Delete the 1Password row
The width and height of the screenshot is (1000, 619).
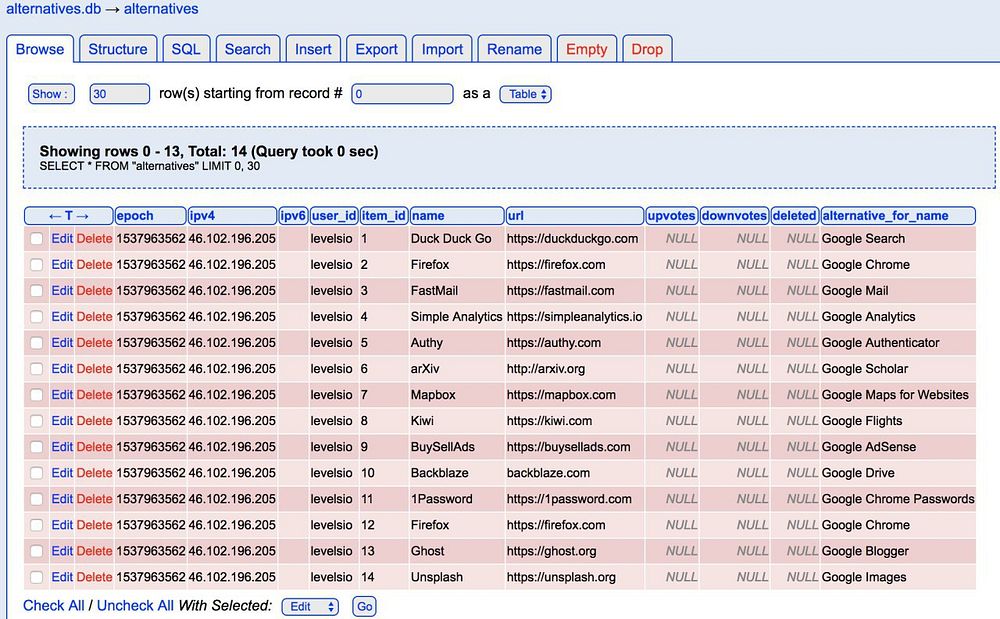coord(94,499)
